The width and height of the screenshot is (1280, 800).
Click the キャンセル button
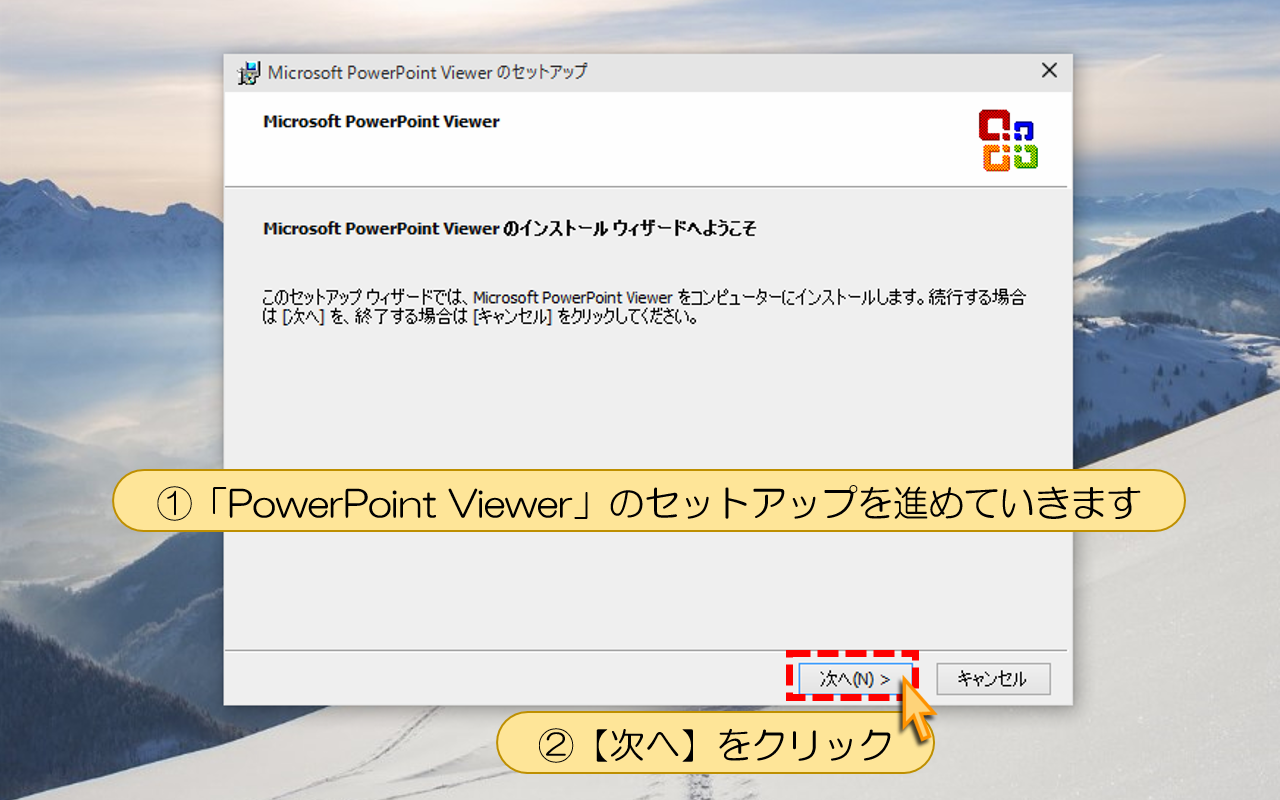[x=993, y=678]
